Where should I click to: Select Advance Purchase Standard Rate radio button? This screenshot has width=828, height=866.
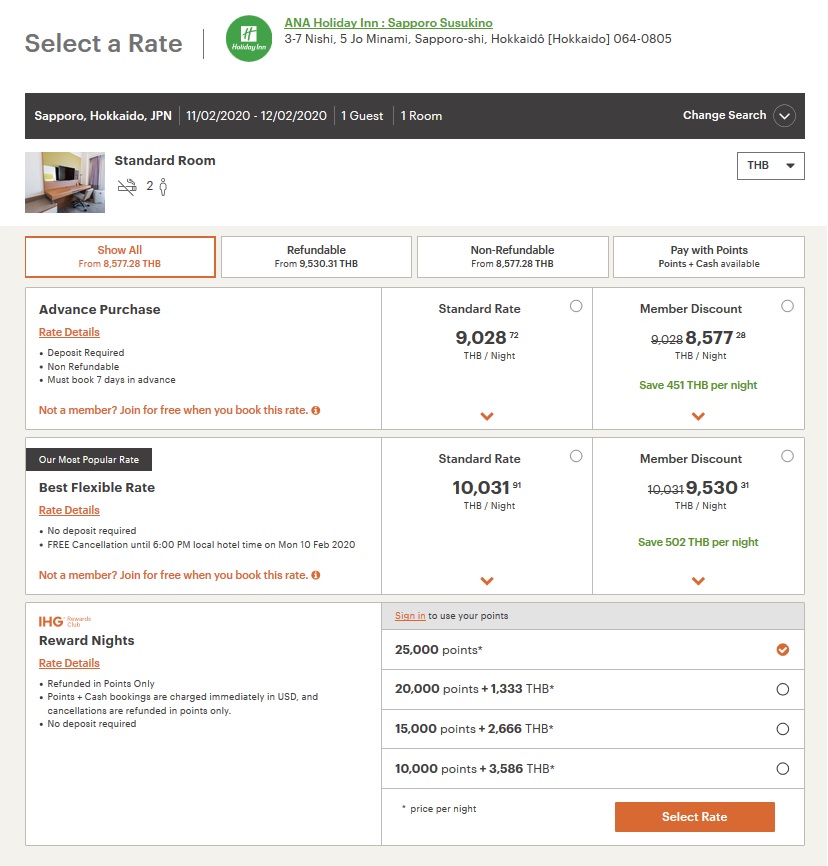click(576, 306)
